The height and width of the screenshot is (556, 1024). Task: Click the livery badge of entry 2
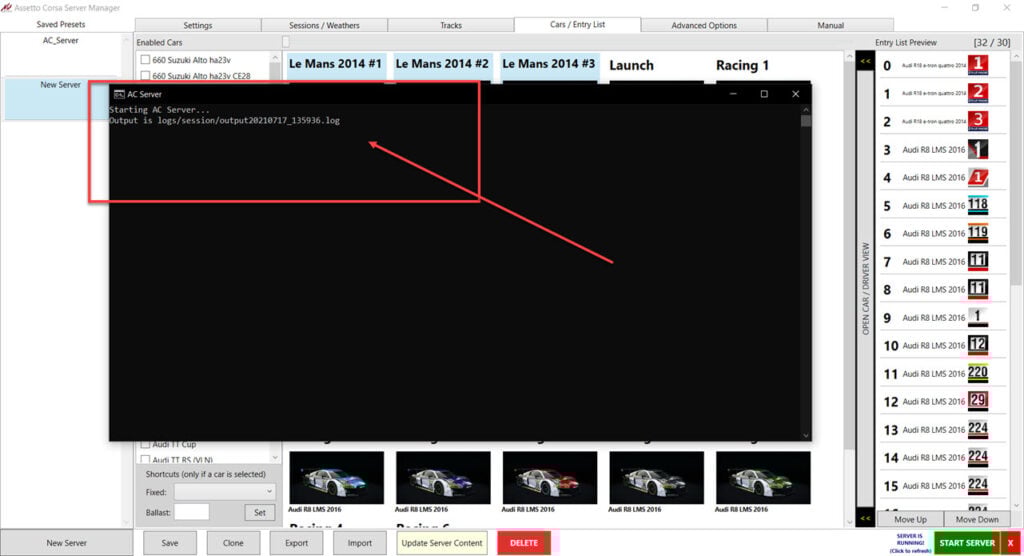978,121
